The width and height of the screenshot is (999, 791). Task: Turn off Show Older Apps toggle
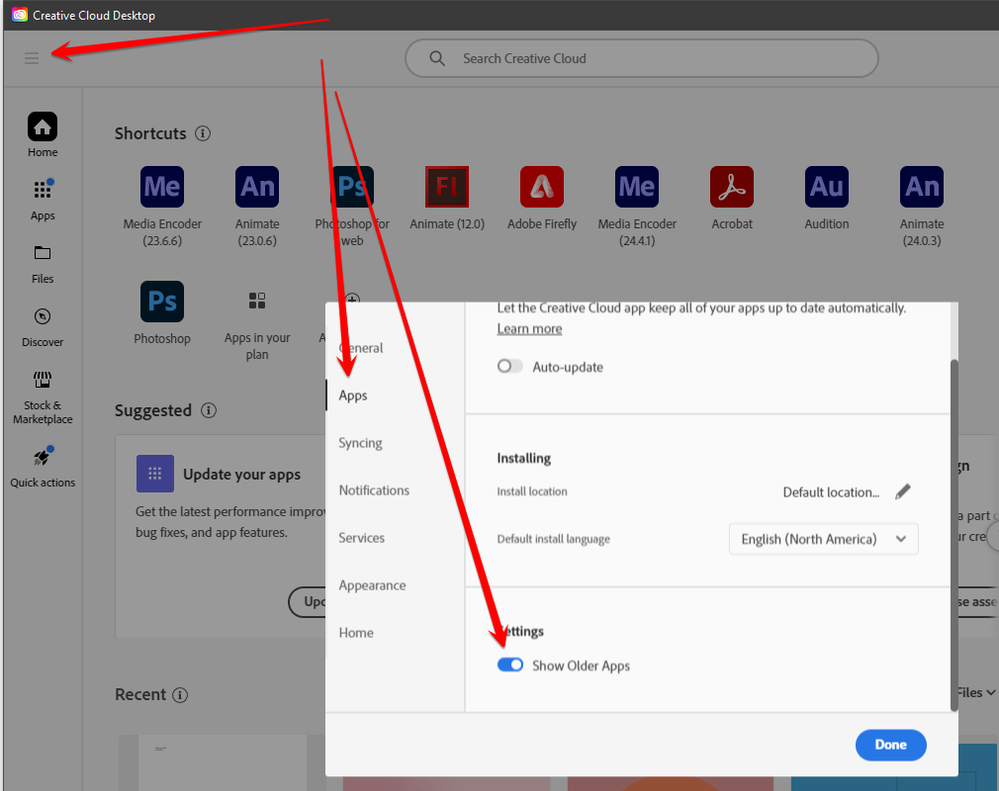click(510, 665)
